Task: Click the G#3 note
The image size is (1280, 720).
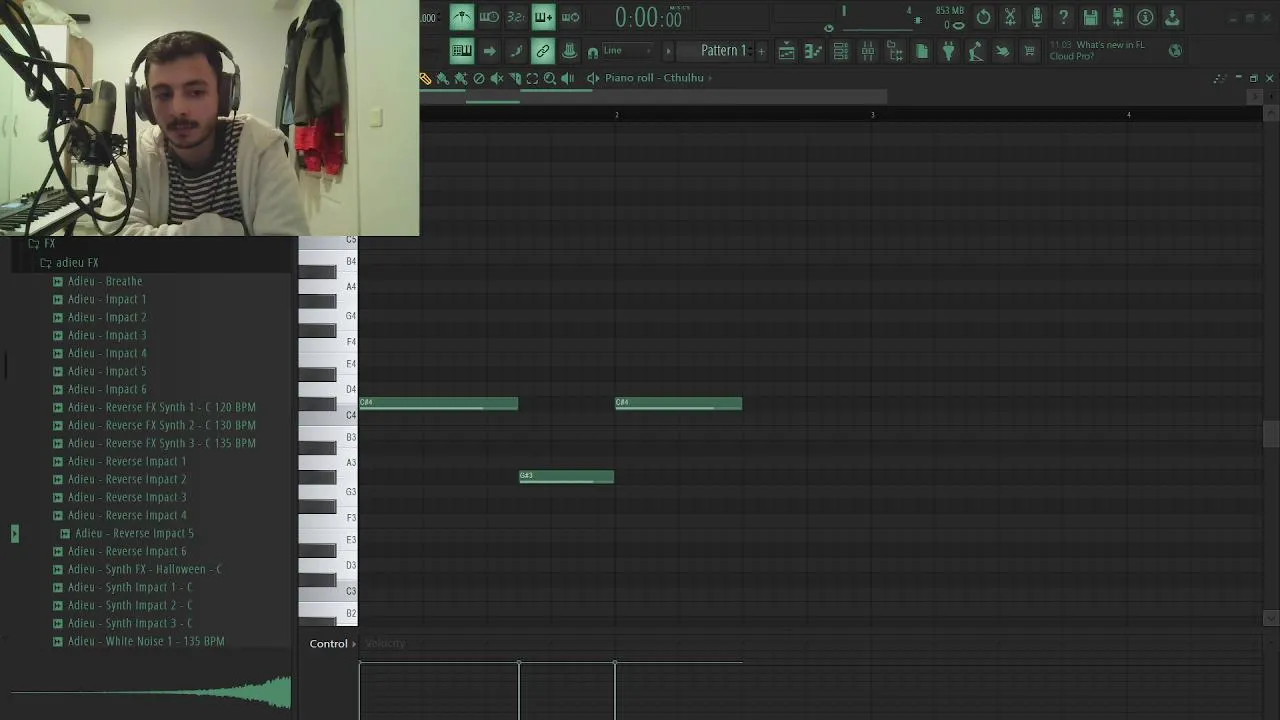Action: [567, 476]
